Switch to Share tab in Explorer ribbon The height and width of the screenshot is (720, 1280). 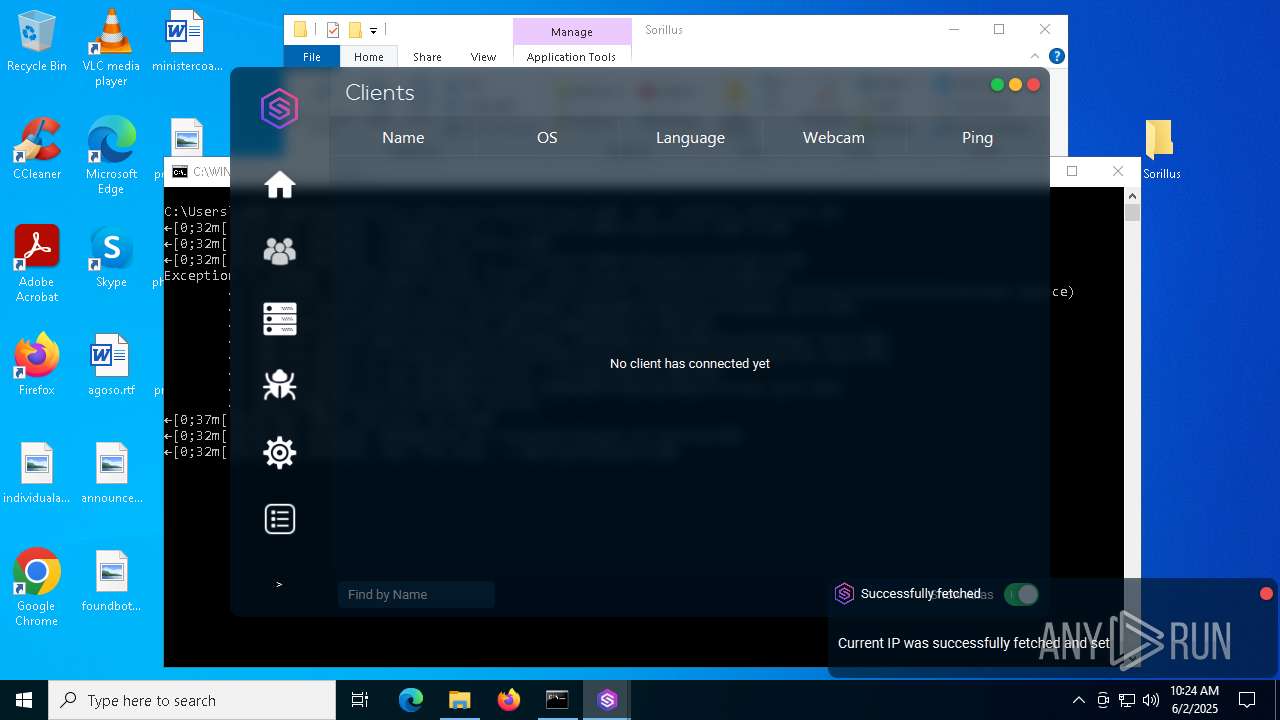(427, 57)
